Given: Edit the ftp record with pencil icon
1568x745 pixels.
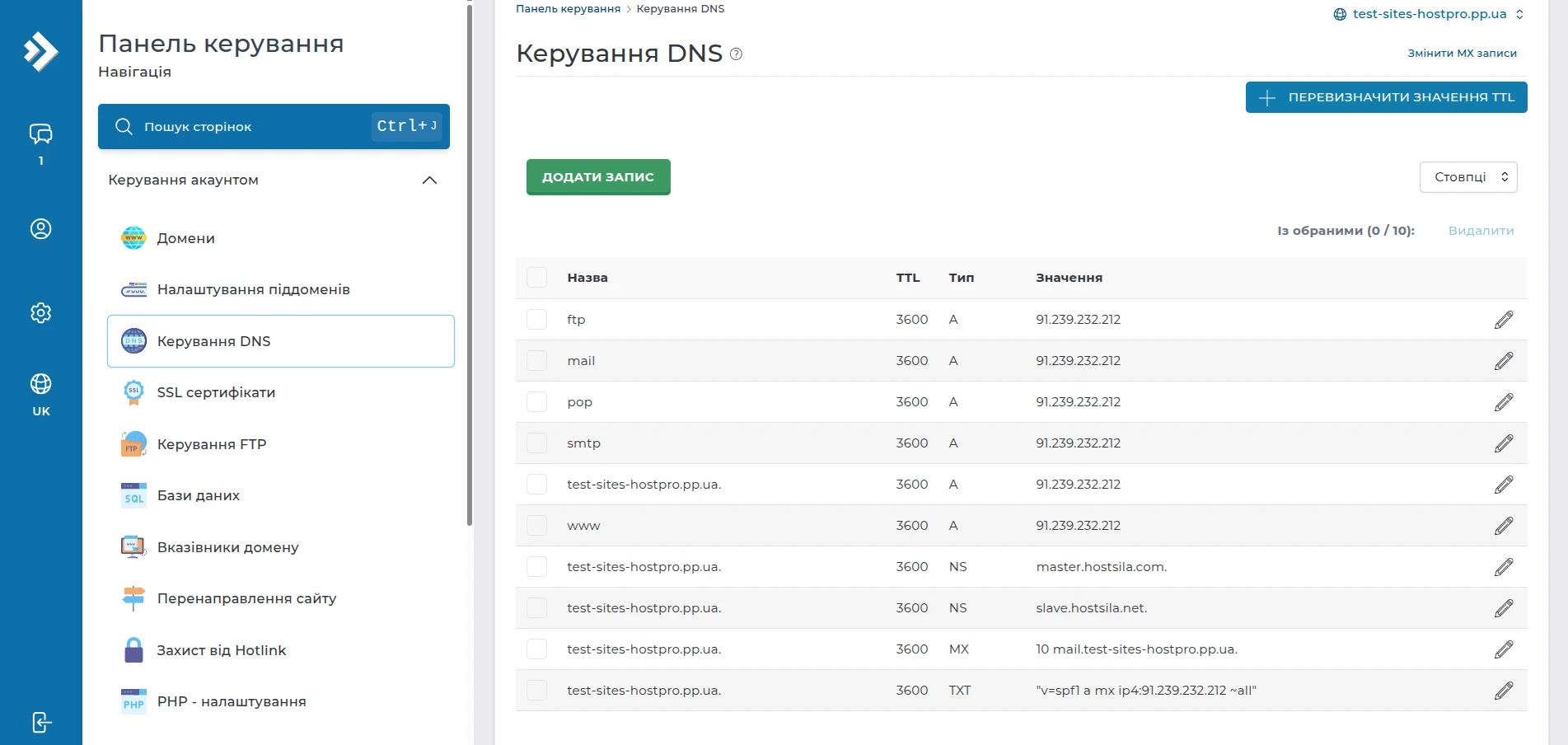Looking at the screenshot, I should click(1504, 320).
